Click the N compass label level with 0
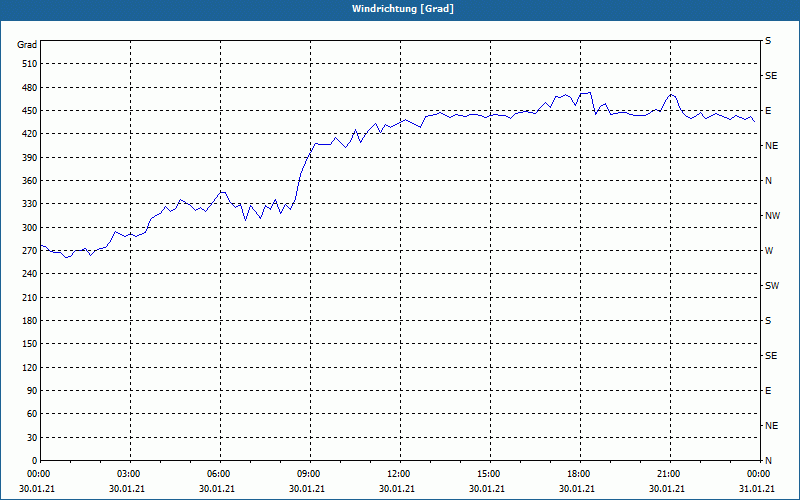Viewport: 800px width, 500px height. [x=769, y=461]
